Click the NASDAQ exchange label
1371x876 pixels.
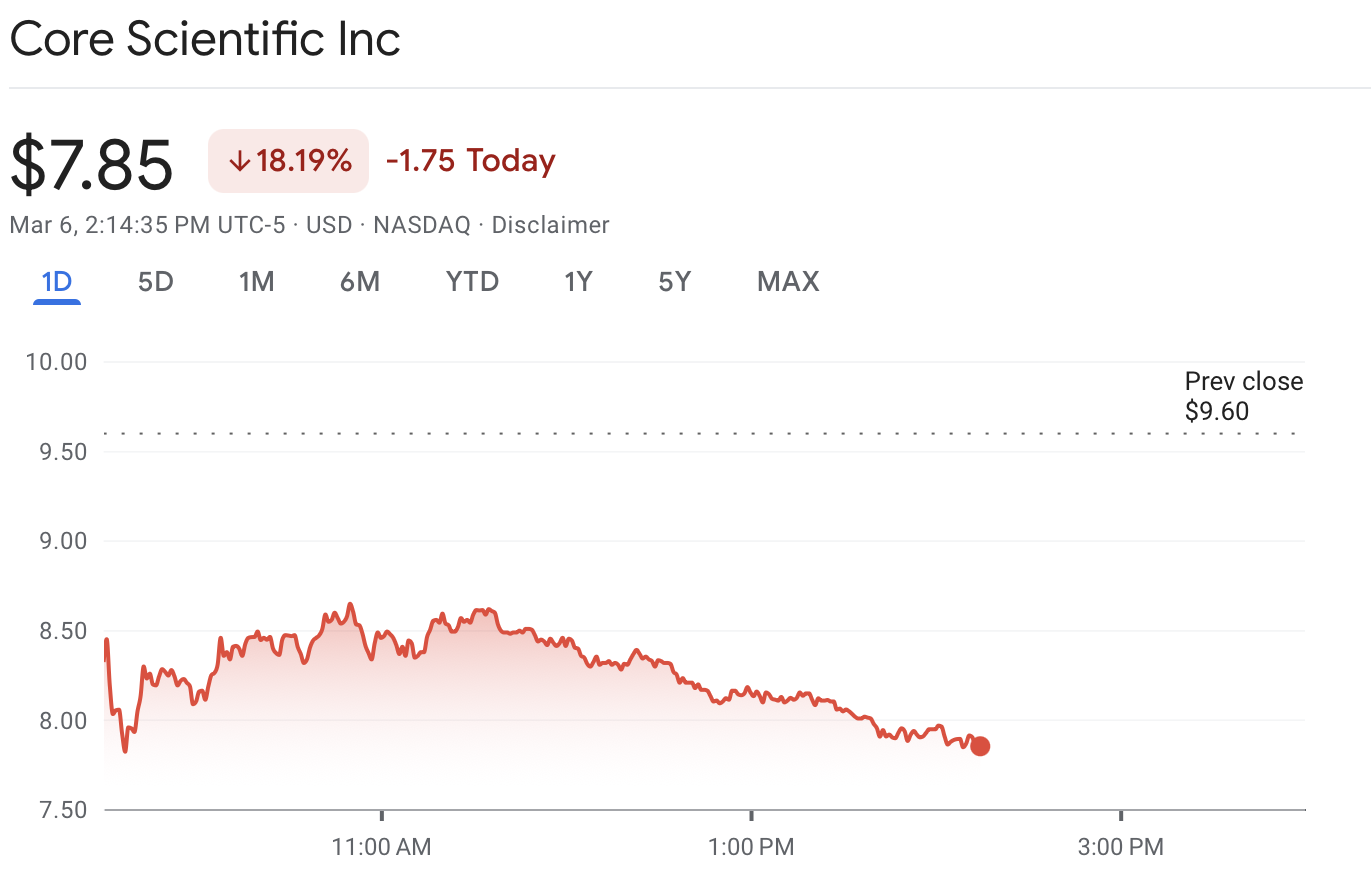tap(421, 225)
